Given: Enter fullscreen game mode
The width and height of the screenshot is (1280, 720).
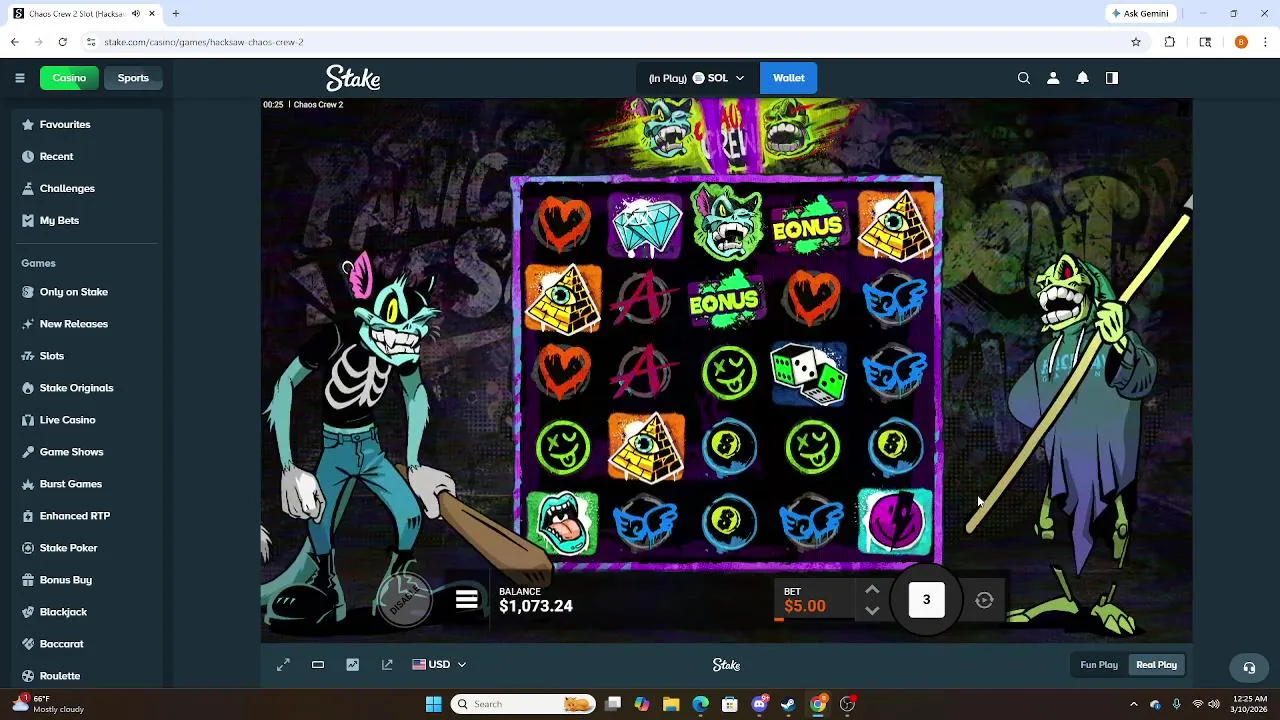Looking at the screenshot, I should 283,665.
